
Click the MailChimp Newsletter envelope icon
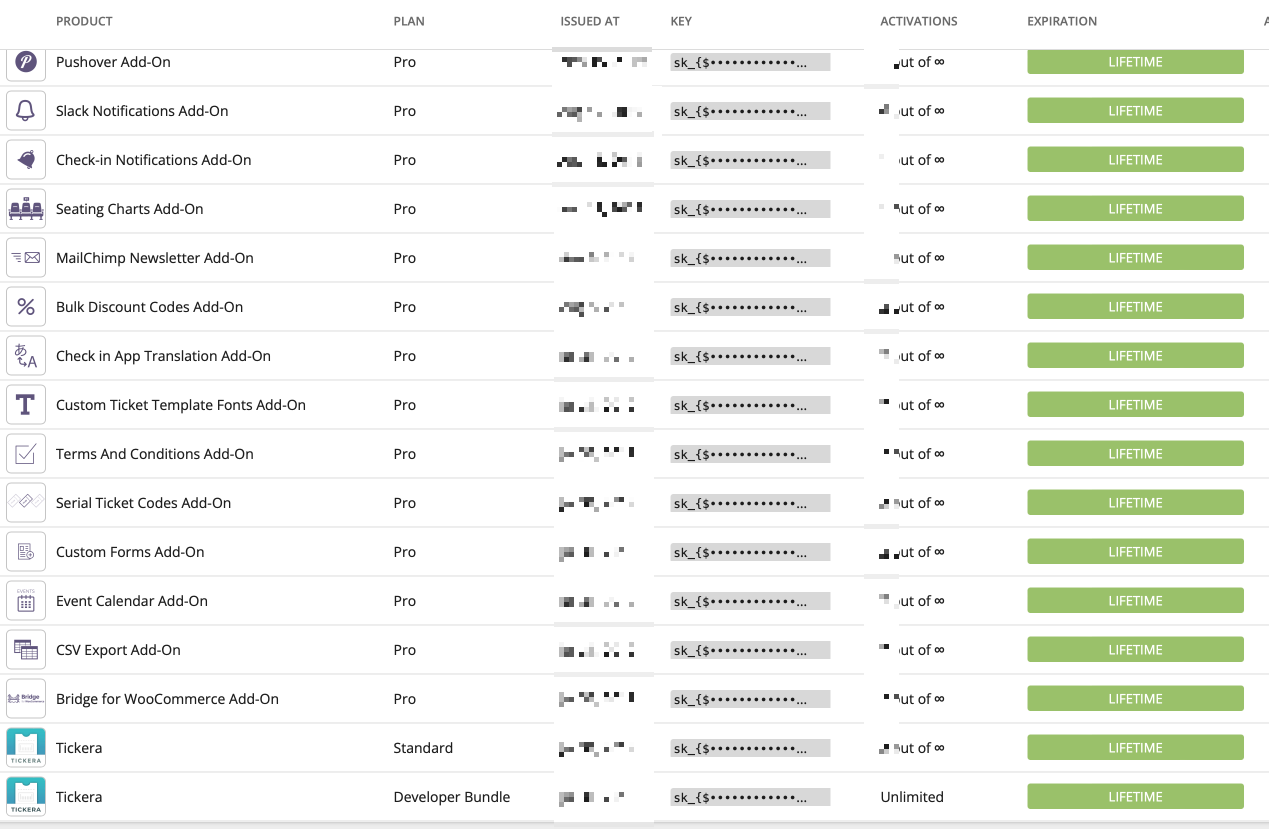click(x=26, y=258)
